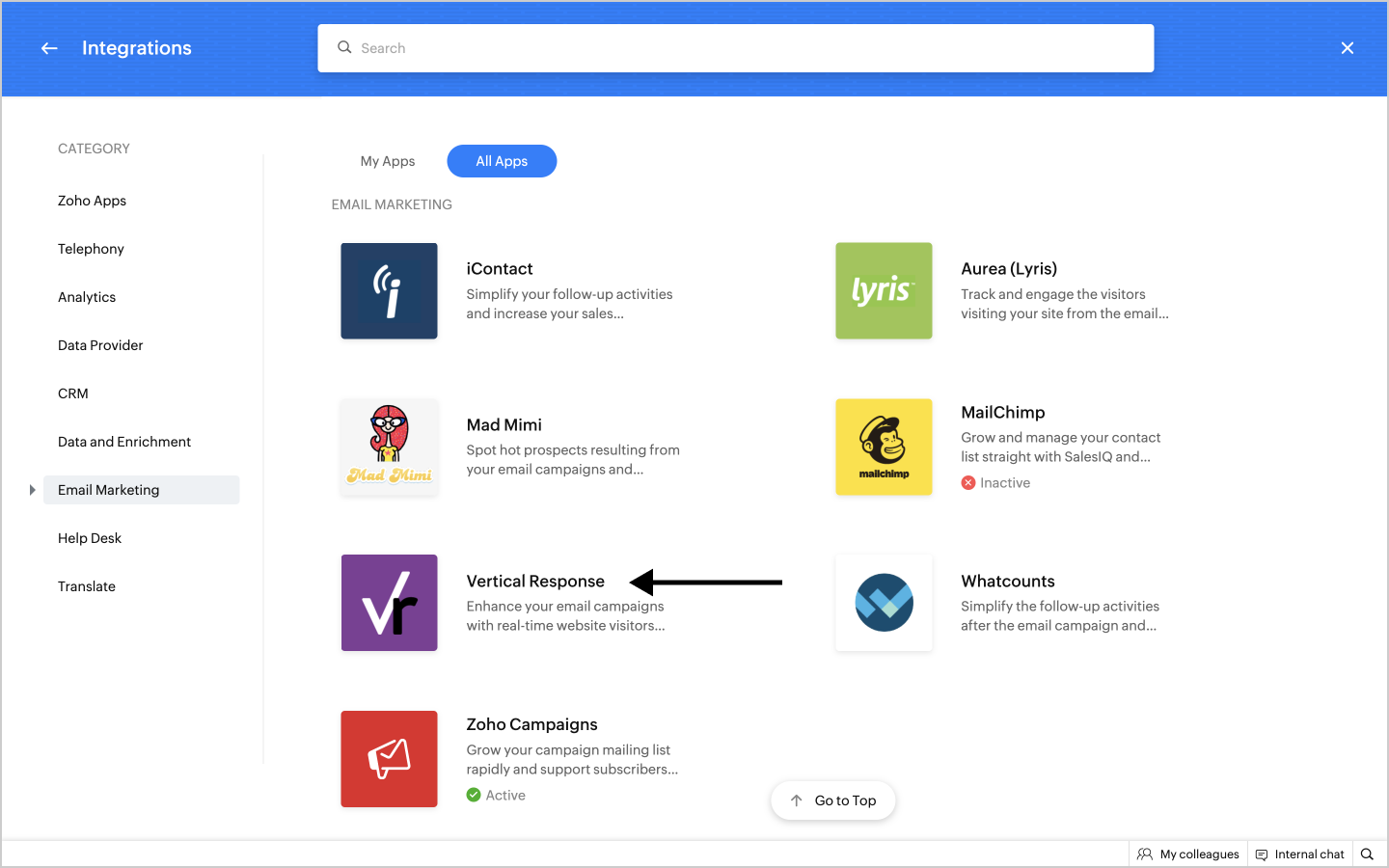Select the Data Provider category

100,345
